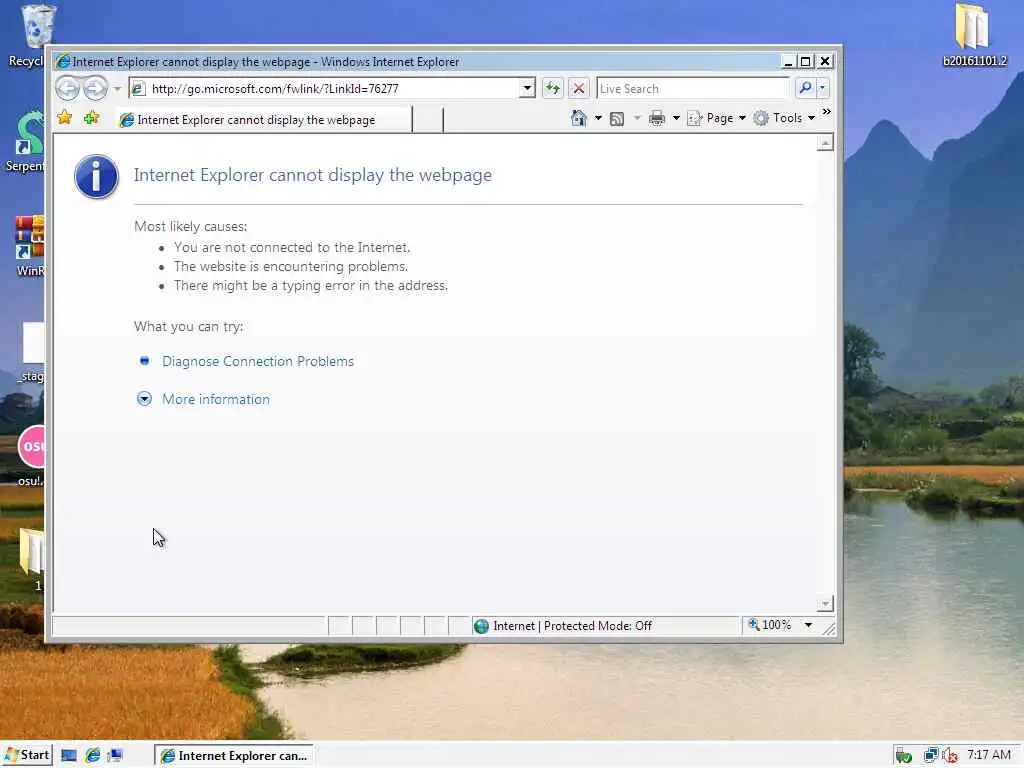This screenshot has width=1024, height=768.
Task: Launch Internet Explorer from quick launch
Action: coord(93,756)
